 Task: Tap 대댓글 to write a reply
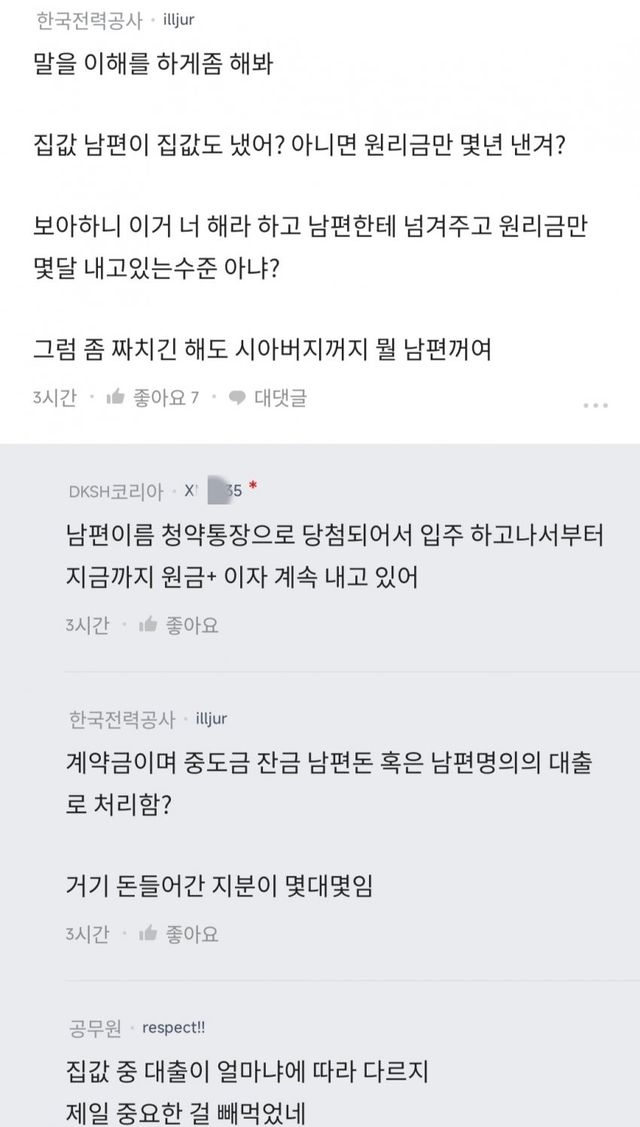click(x=280, y=398)
